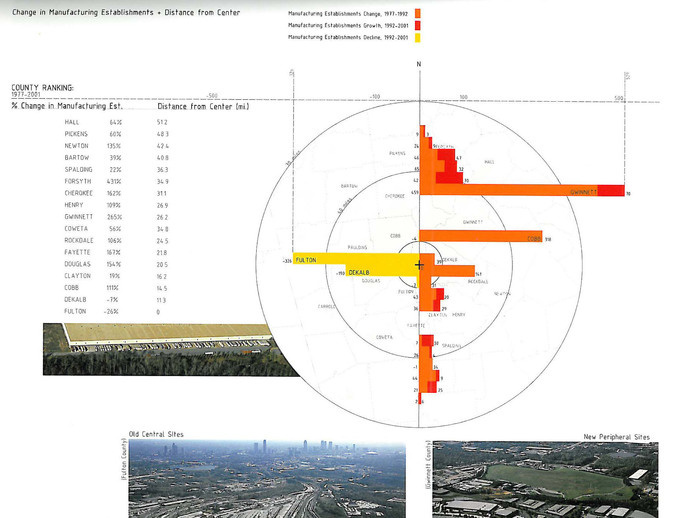The height and width of the screenshot is (518, 692).
Task: Click the title 'Change in Manufacturing Establishments + Distance from Center'
Action: pos(126,12)
